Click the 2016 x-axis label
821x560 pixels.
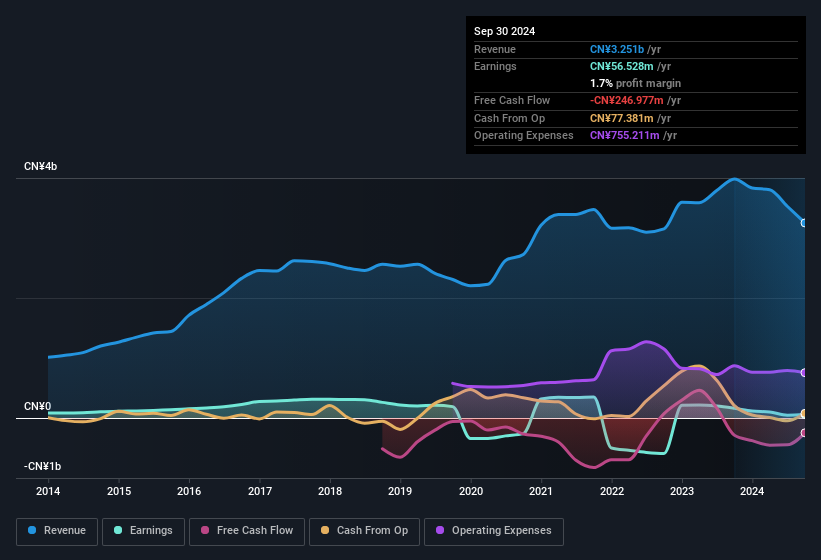(189, 491)
